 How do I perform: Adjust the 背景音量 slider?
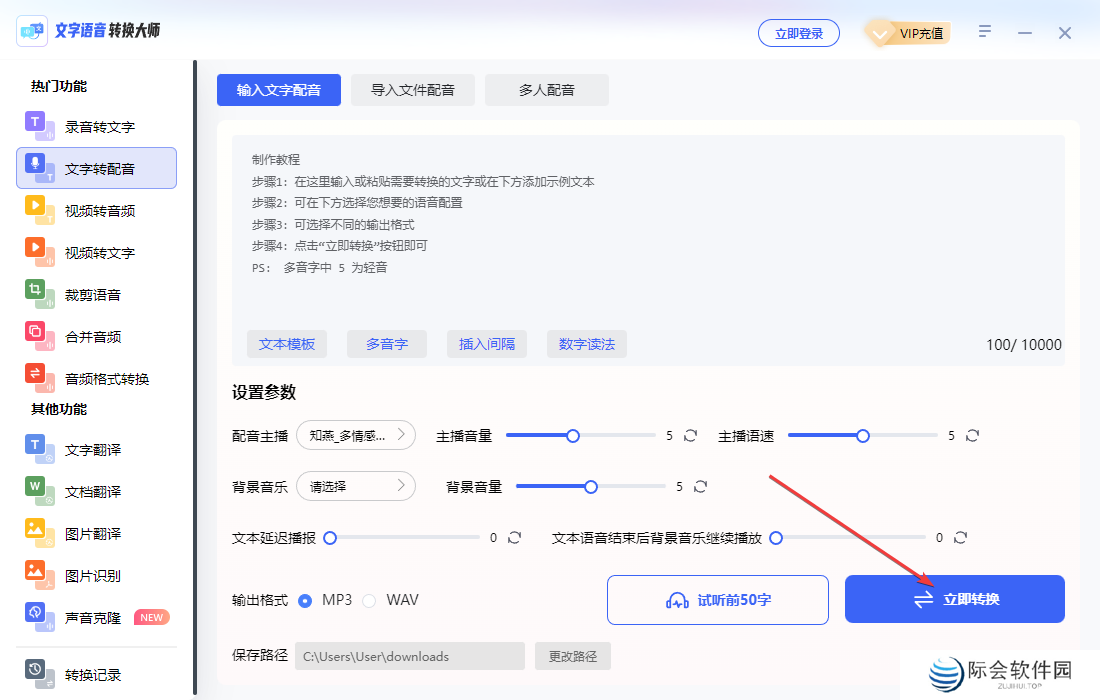pos(590,486)
